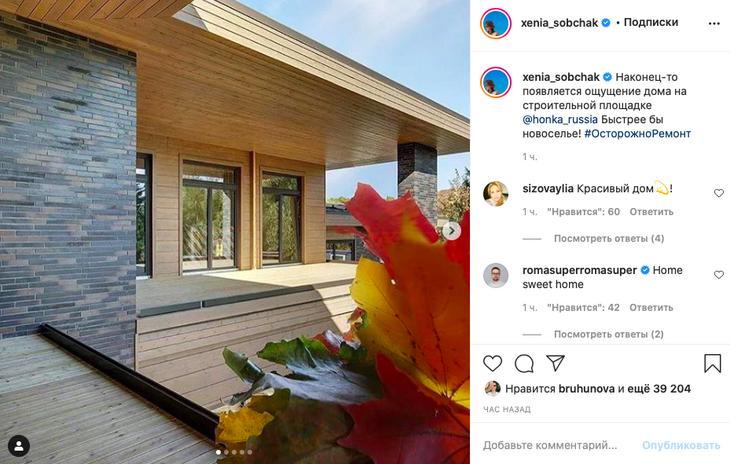Click the Опубликовать publish button
Viewport: 730px width, 464px height.
point(681,445)
